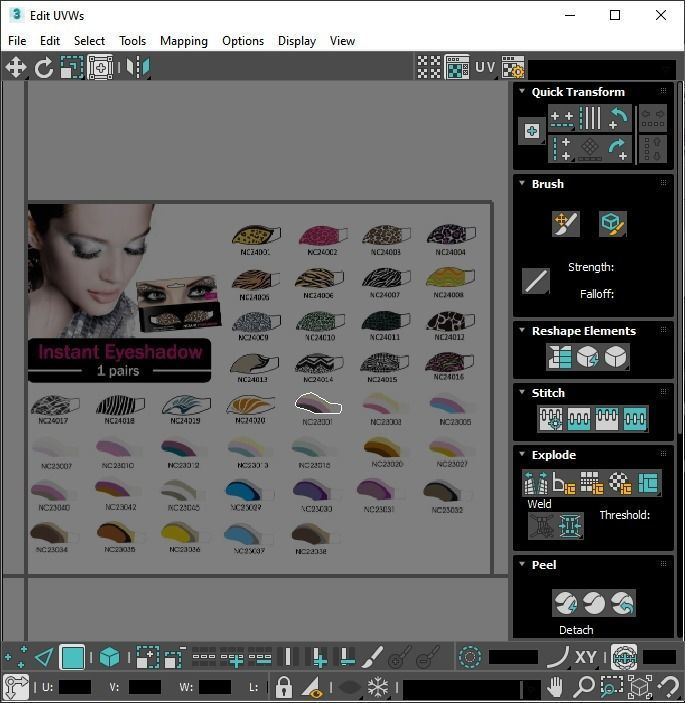Open the View menu
The height and width of the screenshot is (703, 685).
pyautogui.click(x=342, y=41)
